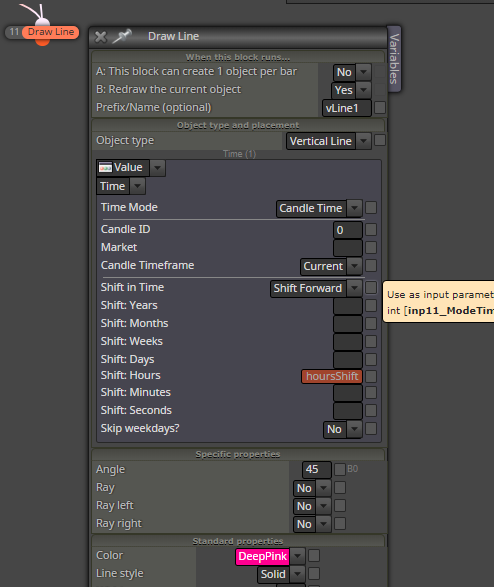Open the Object type Vertical Line dropdown

tap(329, 141)
